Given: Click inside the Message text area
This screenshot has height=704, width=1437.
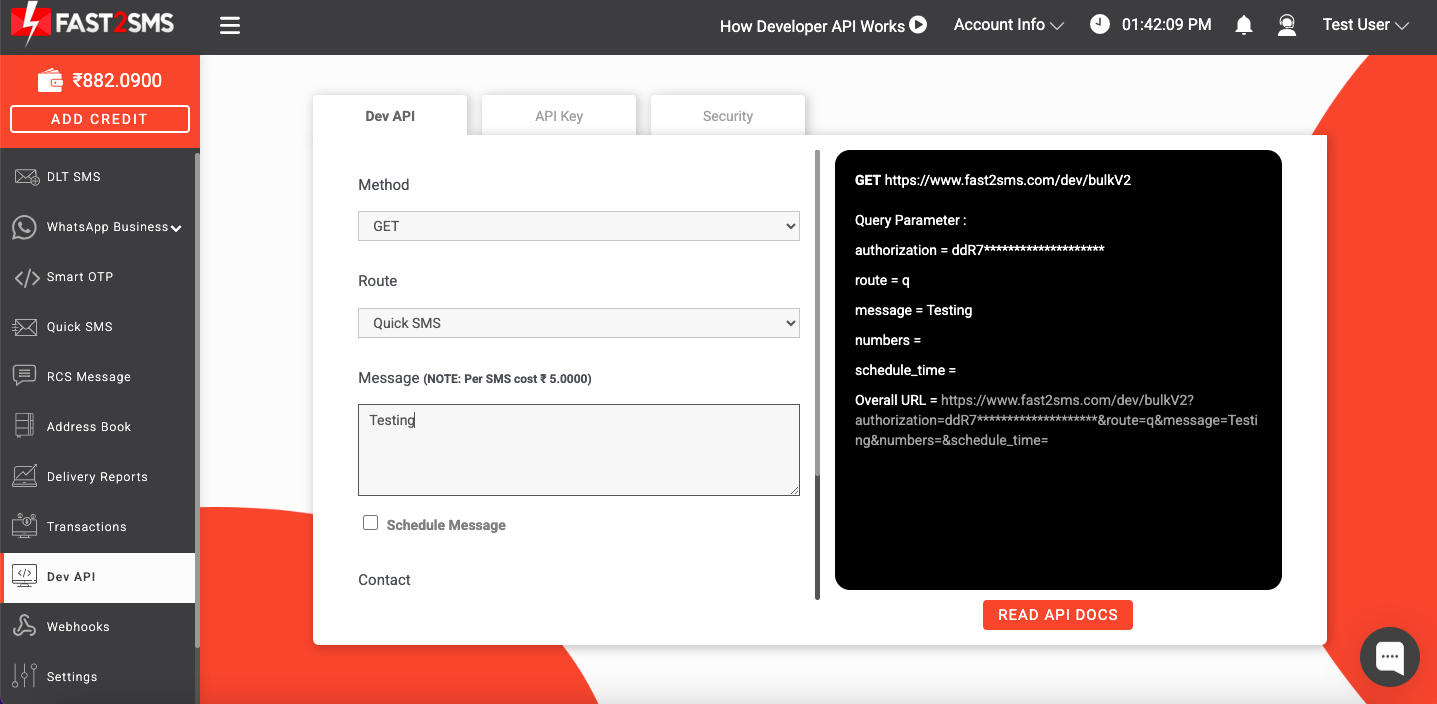Looking at the screenshot, I should click(x=579, y=450).
